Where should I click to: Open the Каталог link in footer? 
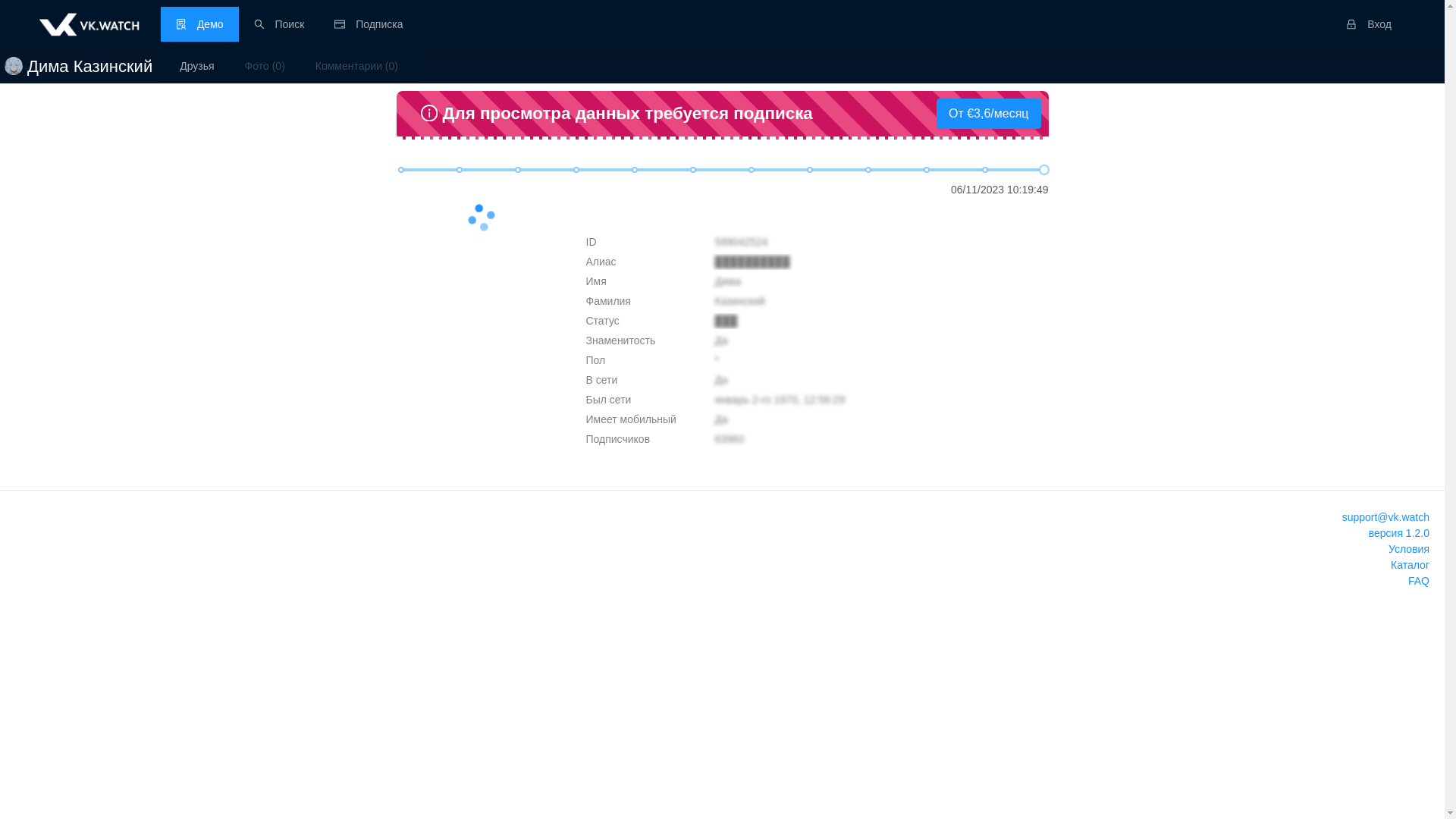pyautogui.click(x=1410, y=565)
